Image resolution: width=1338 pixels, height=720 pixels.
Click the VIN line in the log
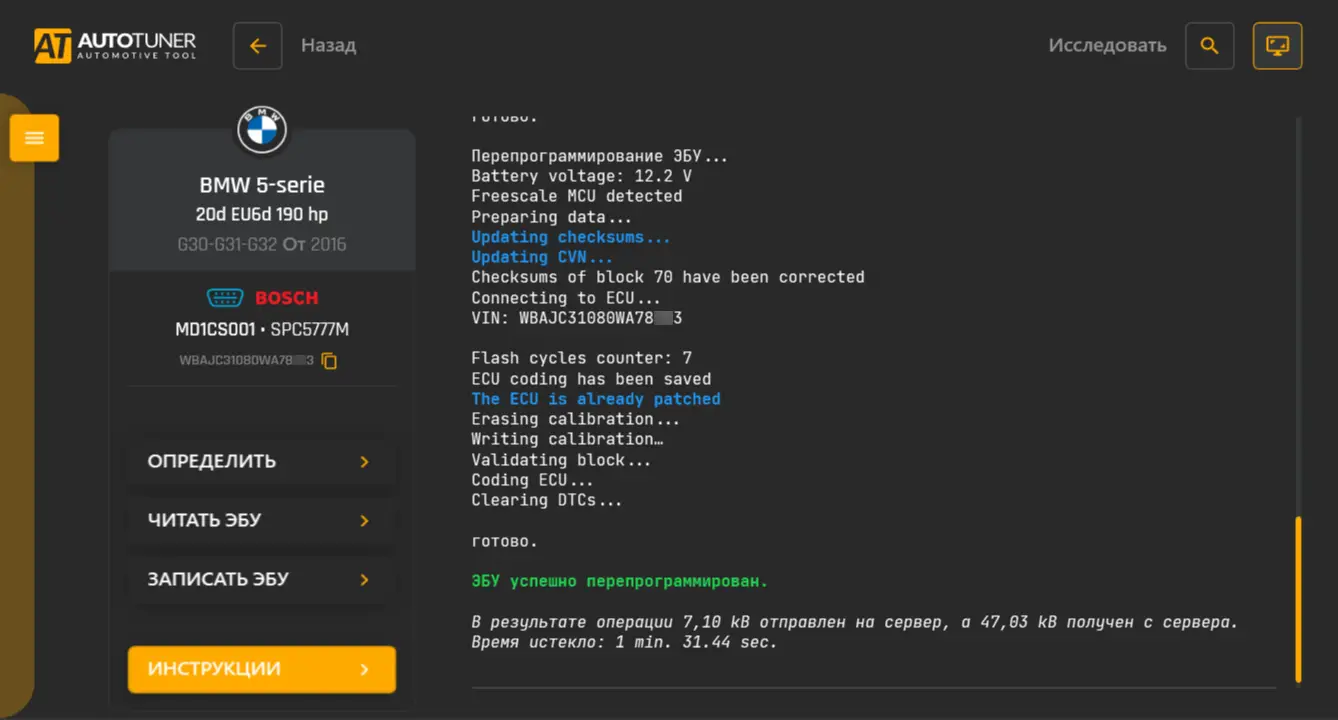pos(577,318)
